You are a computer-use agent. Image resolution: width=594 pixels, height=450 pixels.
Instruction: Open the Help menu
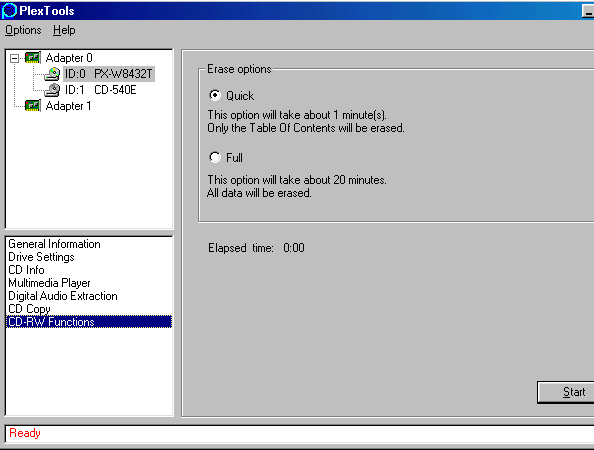(x=64, y=30)
